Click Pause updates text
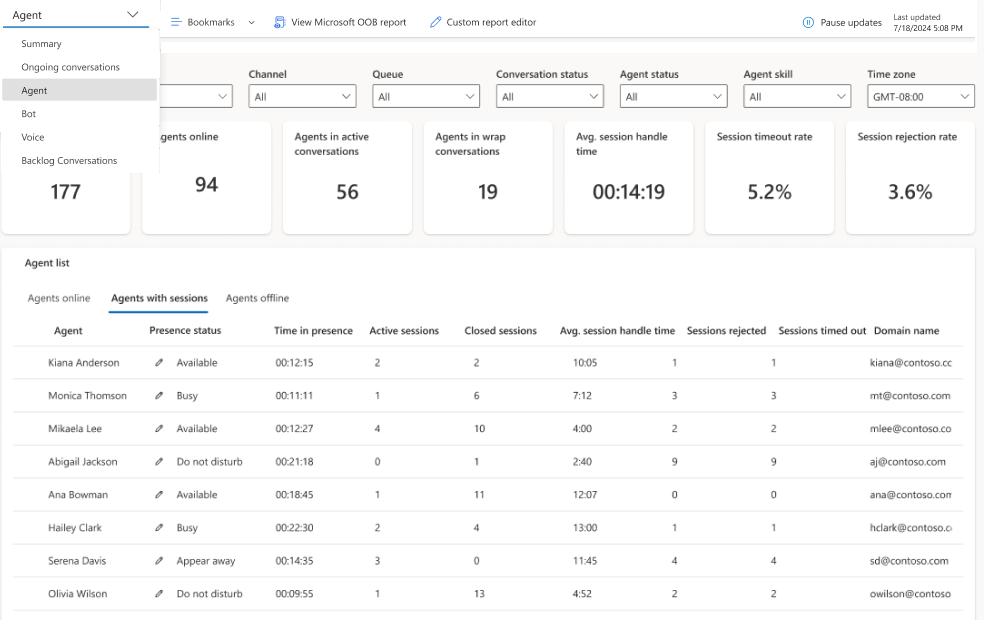Viewport: 984px width, 620px height. 851,23
